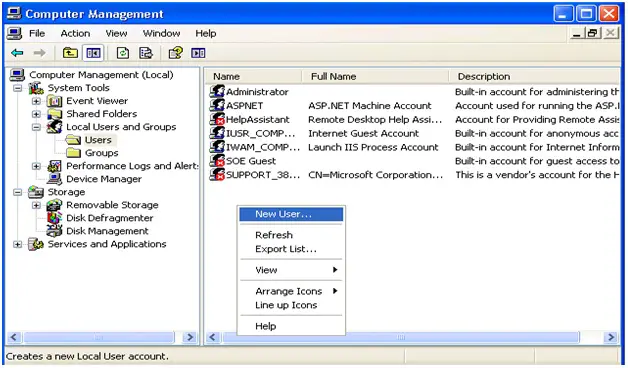Screen dimensions: 628x368
Task: Click the Services and Applications icon
Action: [x=36, y=244]
